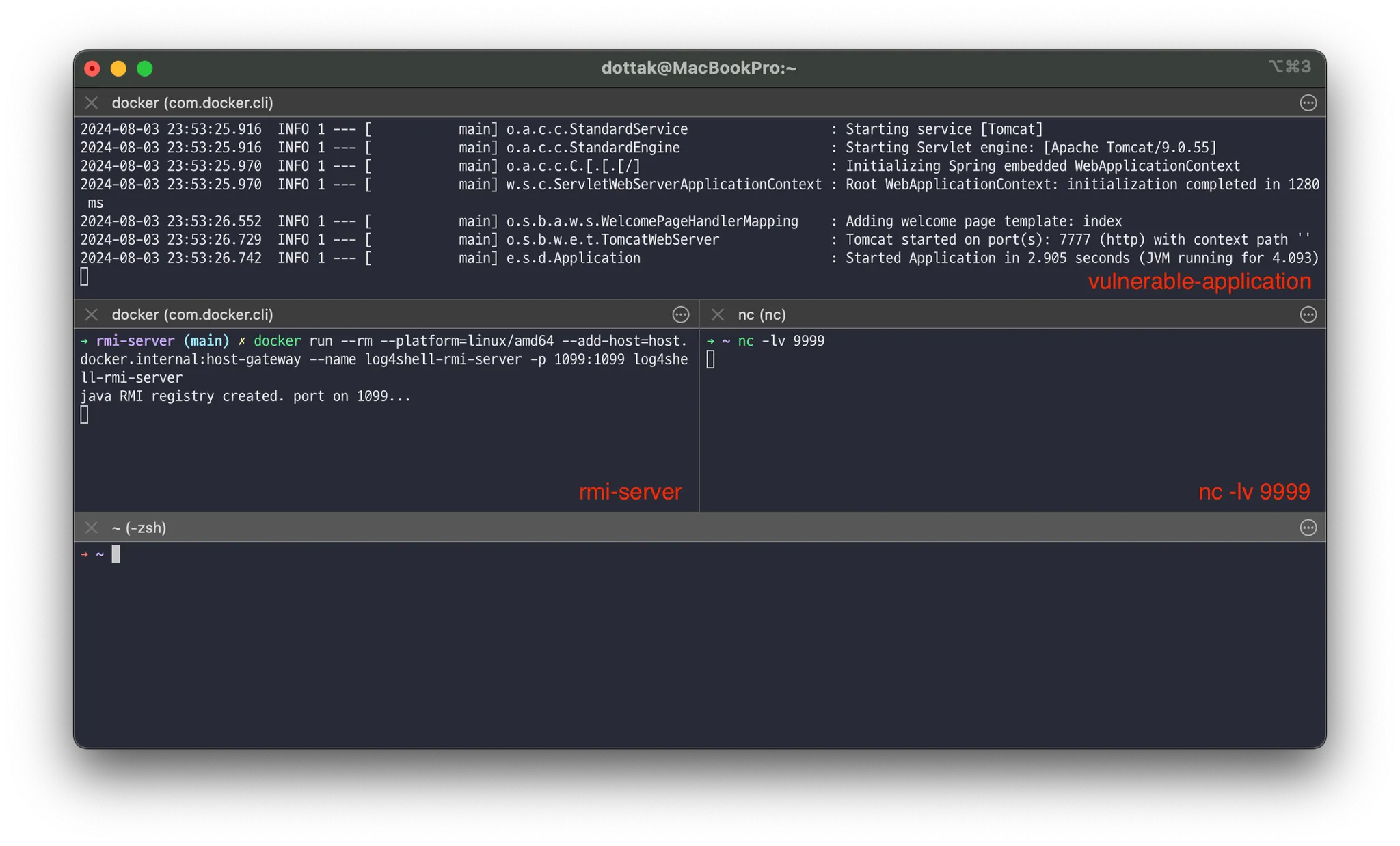The image size is (1400, 846).
Task: Close the nc (nc) pane
Action: coord(717,315)
